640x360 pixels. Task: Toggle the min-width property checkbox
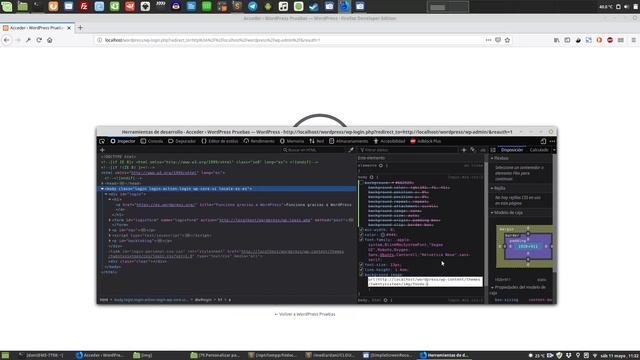pyautogui.click(x=361, y=230)
